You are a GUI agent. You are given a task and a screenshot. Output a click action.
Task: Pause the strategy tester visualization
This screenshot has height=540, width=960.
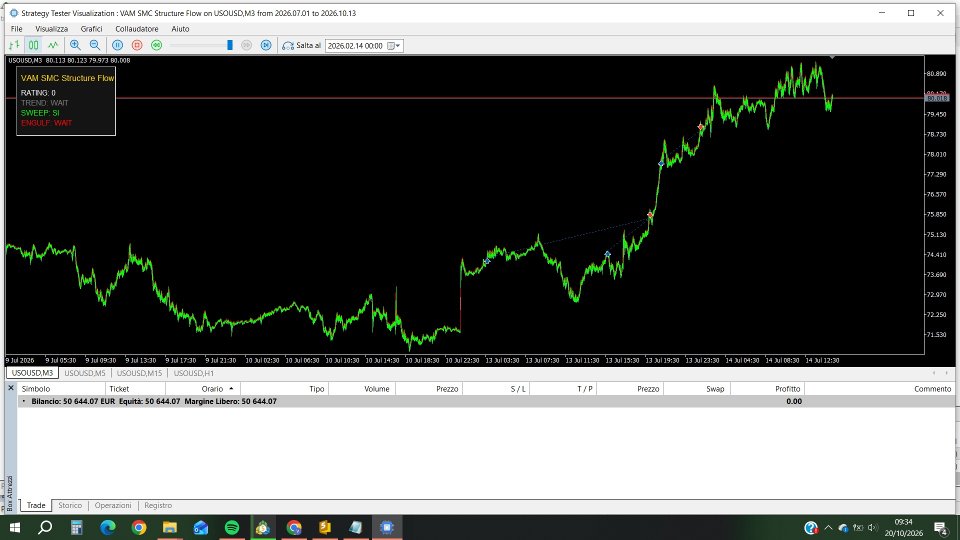[118, 45]
